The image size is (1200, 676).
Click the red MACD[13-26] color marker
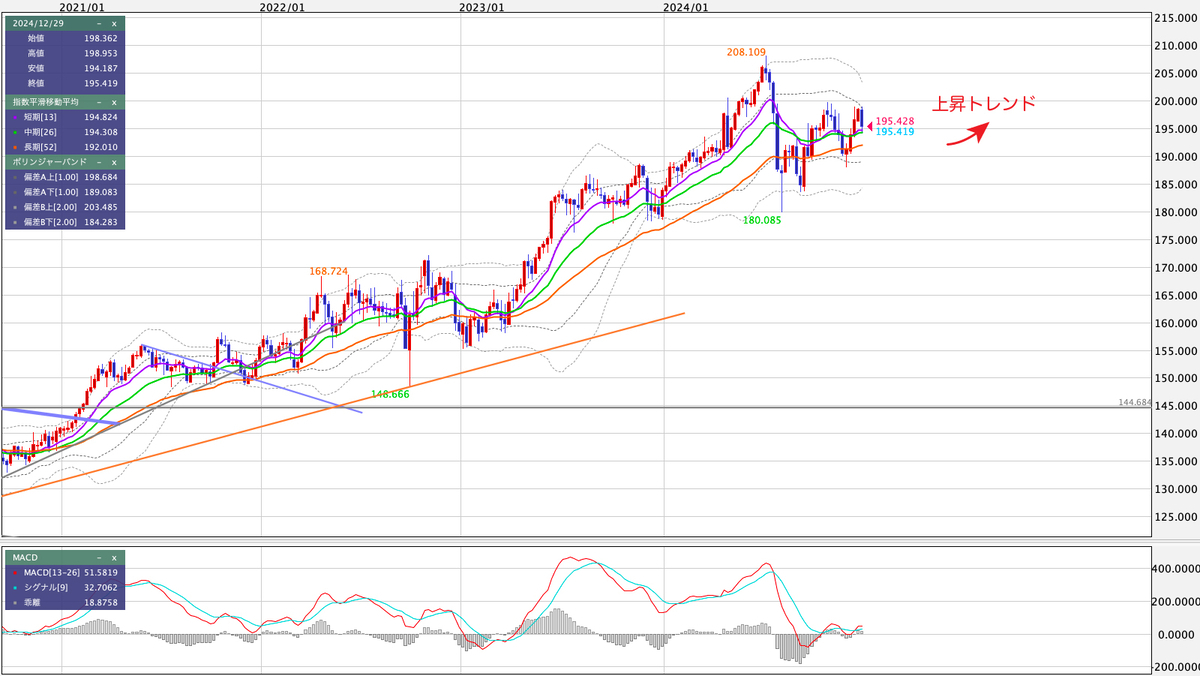click(x=13, y=572)
